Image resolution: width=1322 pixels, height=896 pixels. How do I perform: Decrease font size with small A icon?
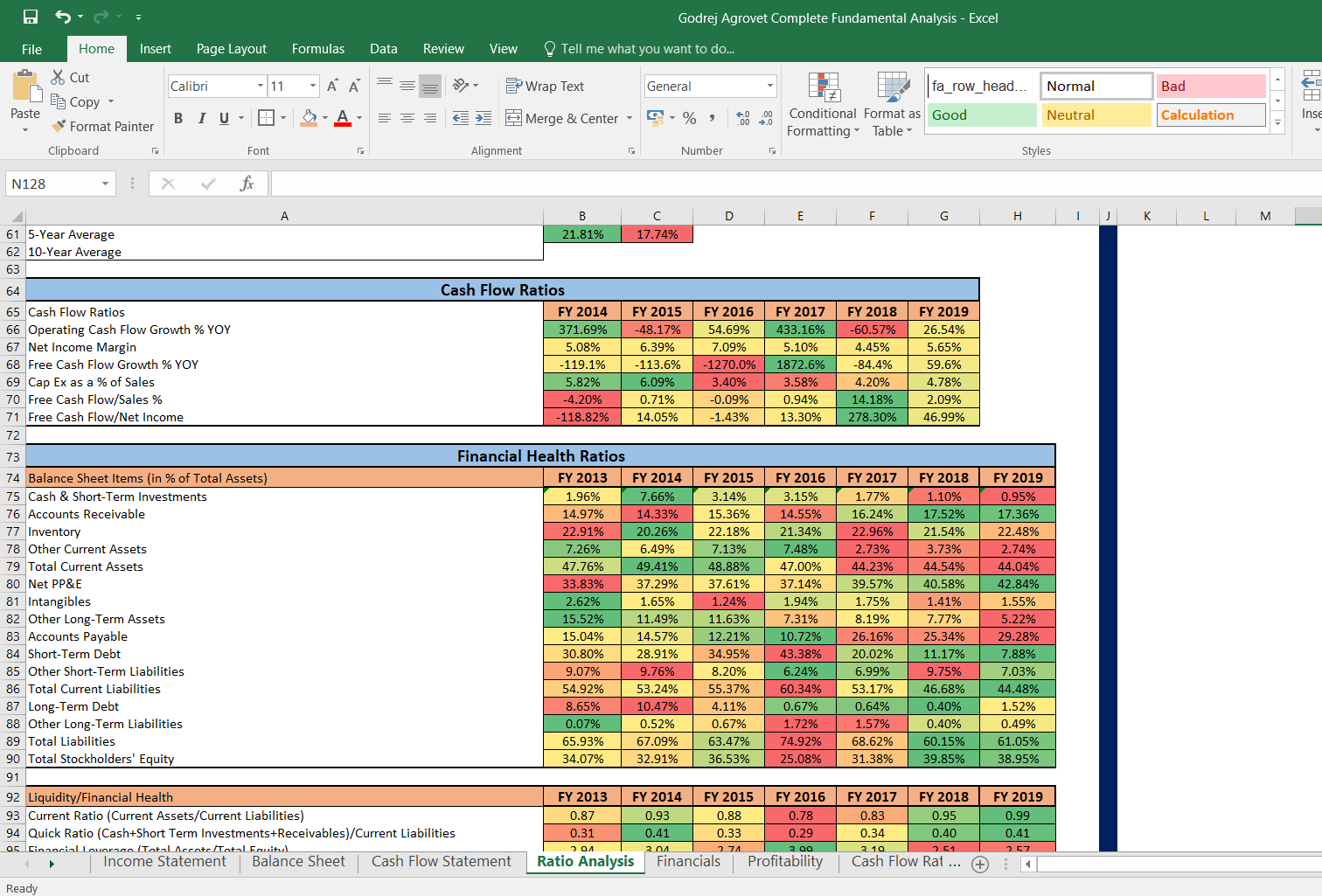pos(354,86)
